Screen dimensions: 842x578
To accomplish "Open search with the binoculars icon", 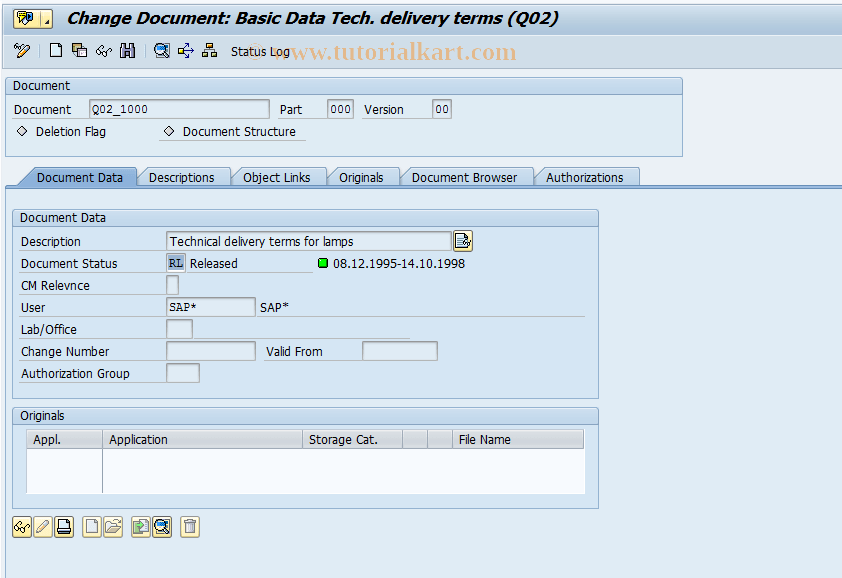I will pos(127,49).
